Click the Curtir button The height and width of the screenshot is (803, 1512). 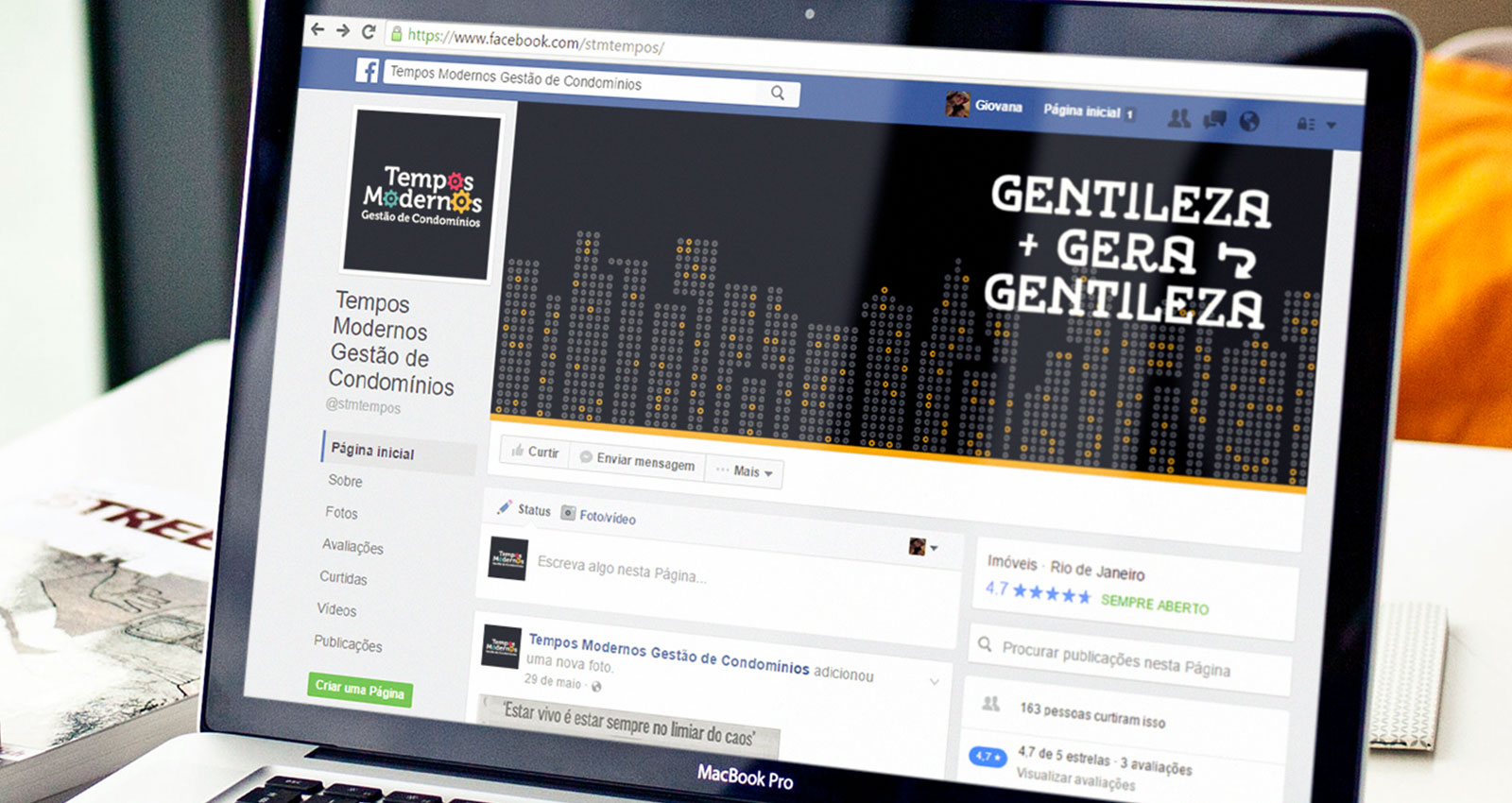[535, 452]
